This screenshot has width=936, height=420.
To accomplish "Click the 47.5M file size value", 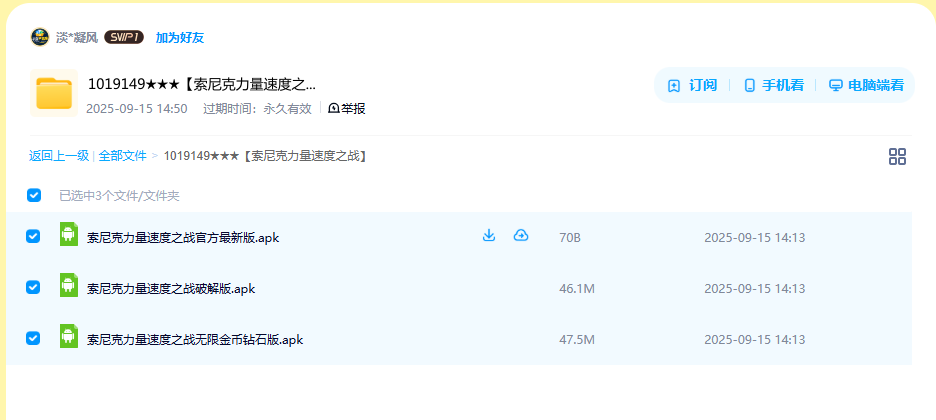I will (577, 340).
